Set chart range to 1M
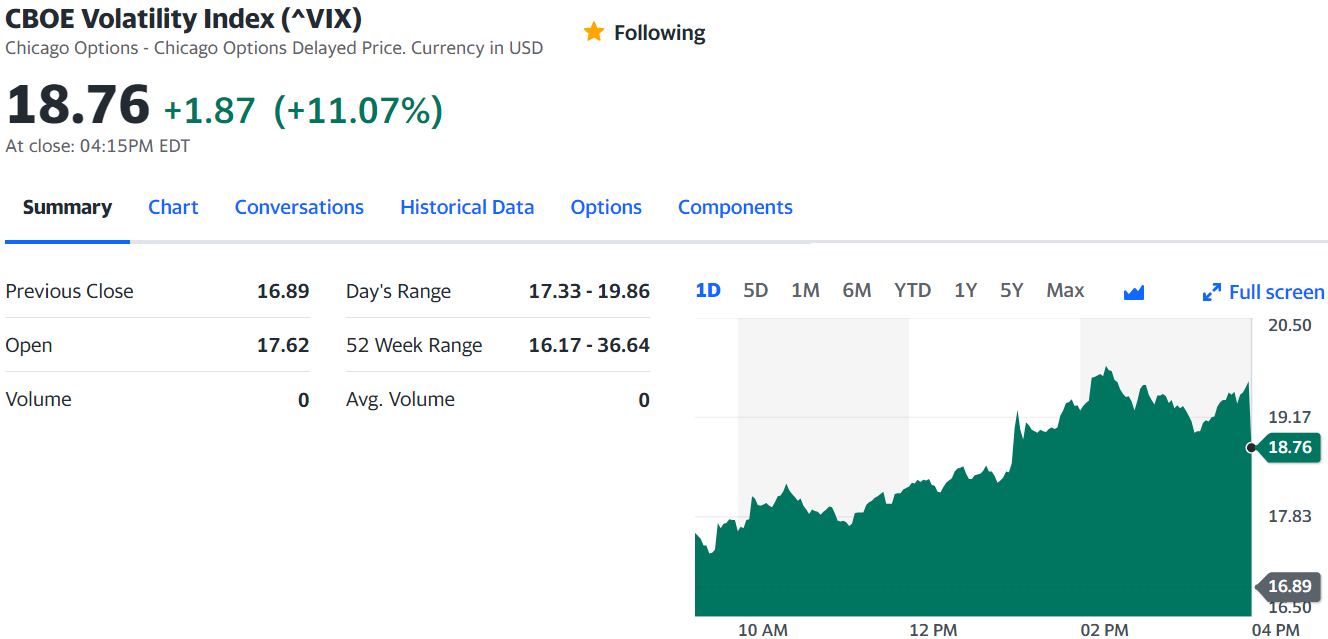The image size is (1328, 639). (805, 290)
